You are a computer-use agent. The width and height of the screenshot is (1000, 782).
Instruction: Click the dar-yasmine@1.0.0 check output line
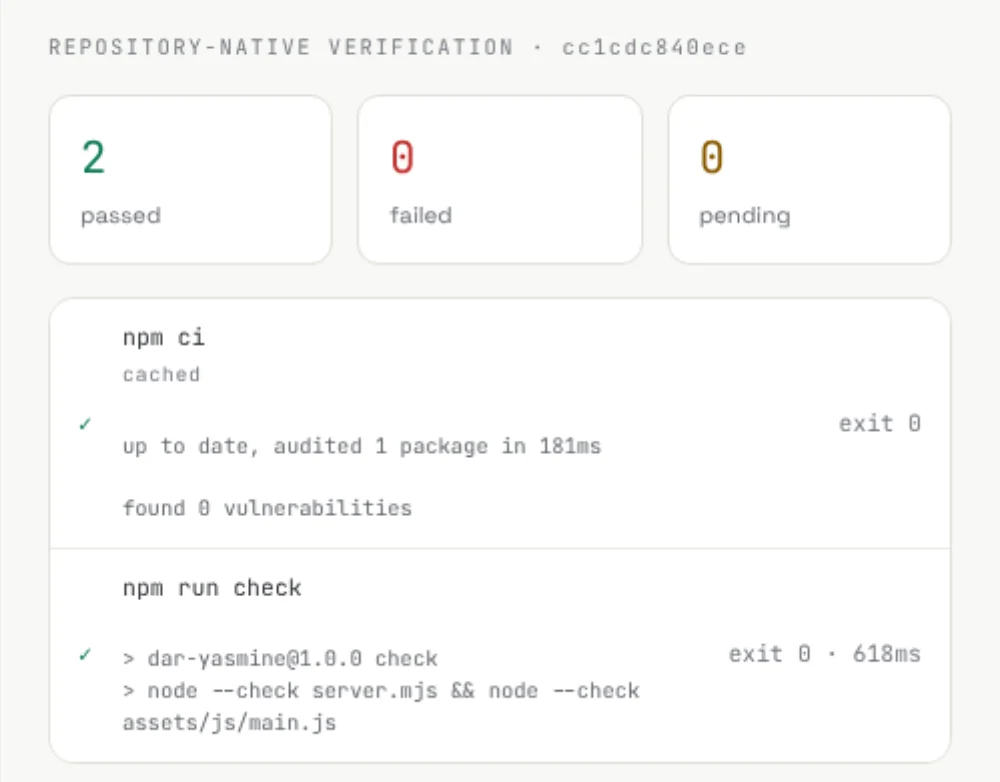point(280,658)
